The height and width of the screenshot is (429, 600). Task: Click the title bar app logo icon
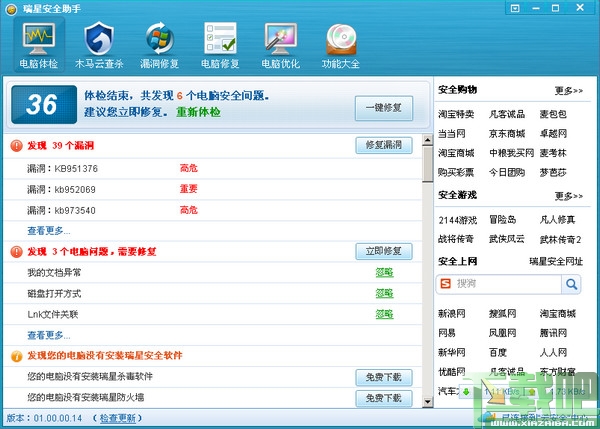click(x=11, y=9)
